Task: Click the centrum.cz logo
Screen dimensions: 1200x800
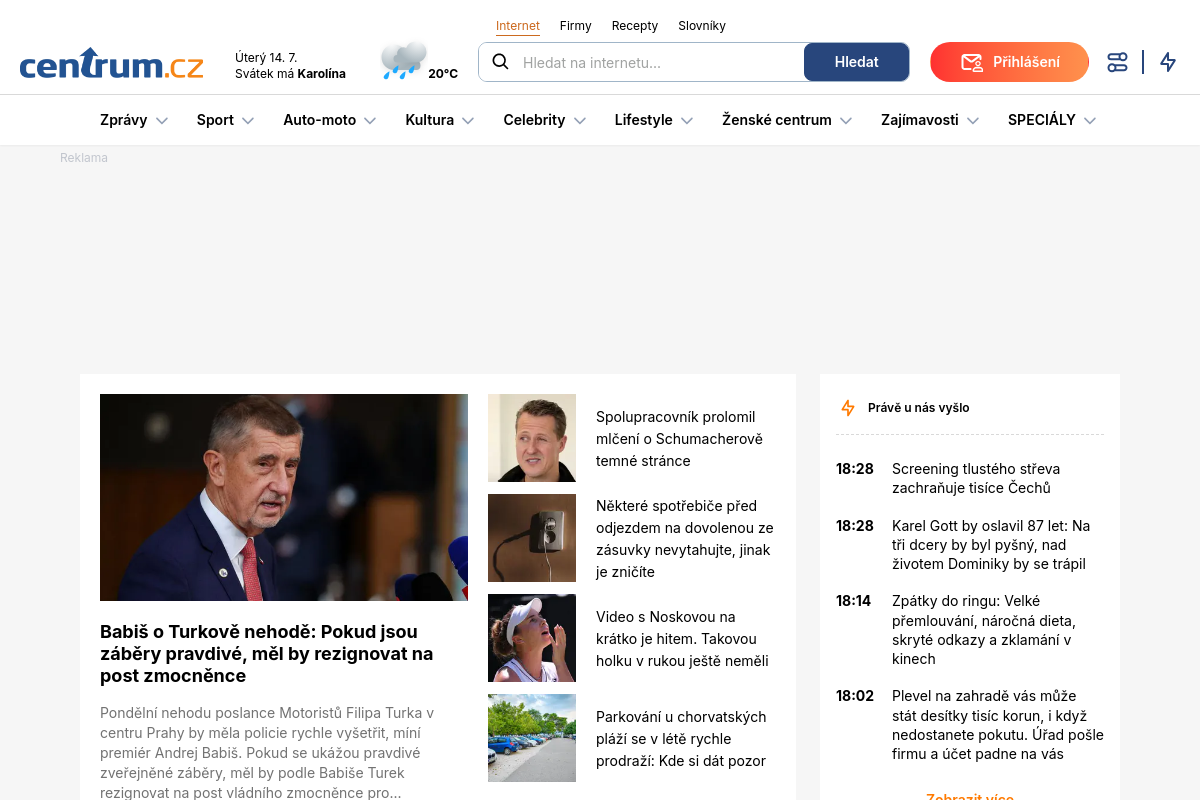Action: 111,64
